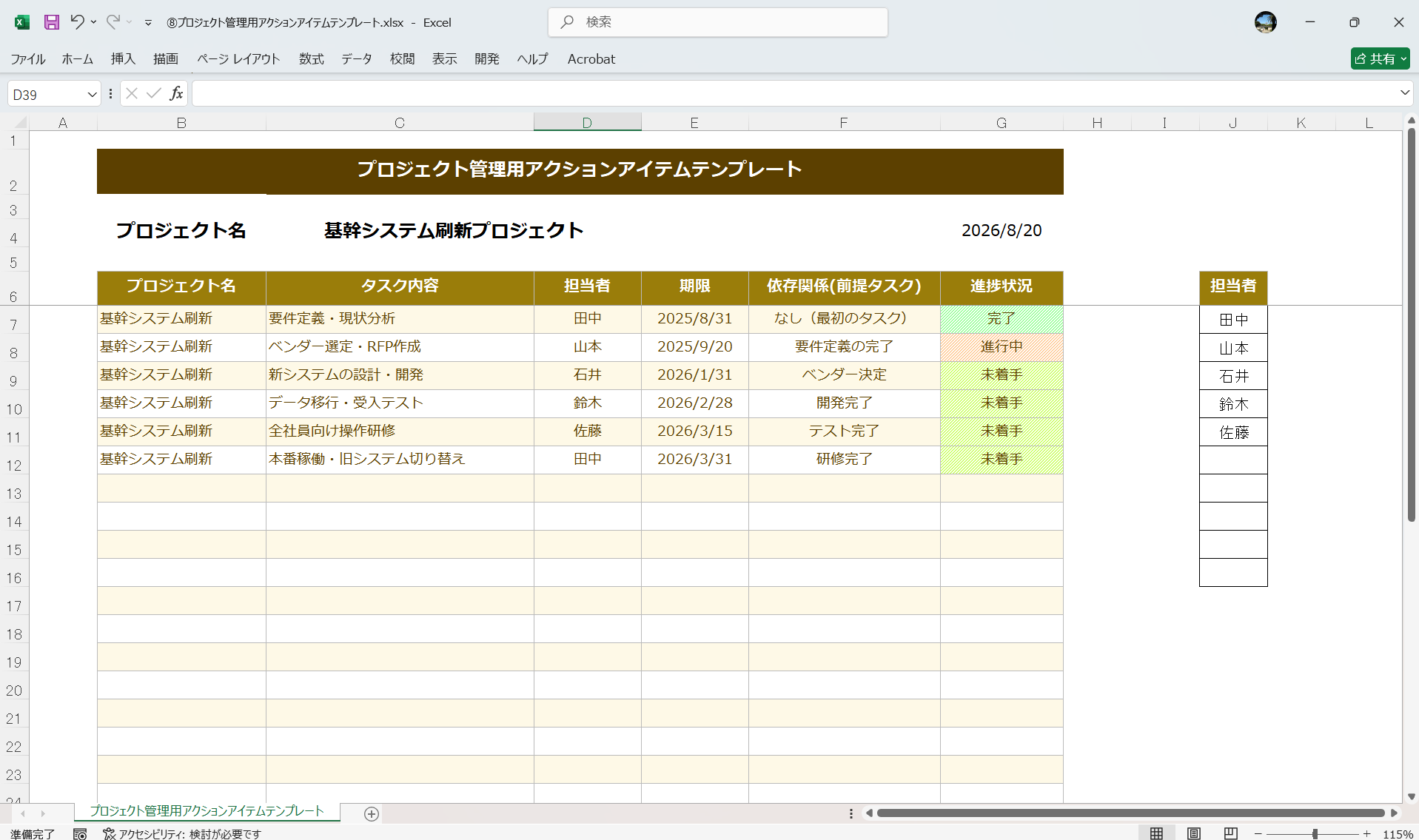Click the 依存関係(前提タスク) header cell
This screenshot has height=840, width=1419.
pos(844,286)
